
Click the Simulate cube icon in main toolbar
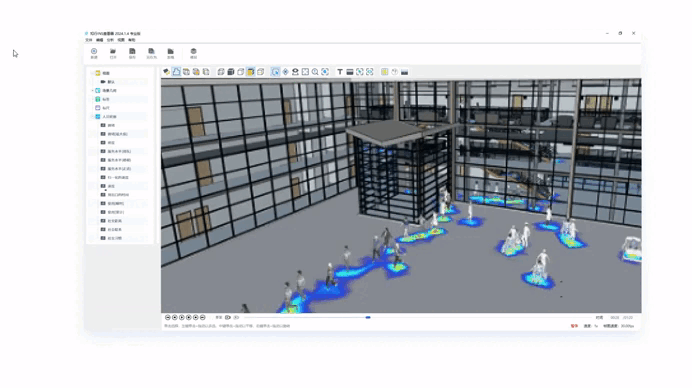click(x=193, y=51)
